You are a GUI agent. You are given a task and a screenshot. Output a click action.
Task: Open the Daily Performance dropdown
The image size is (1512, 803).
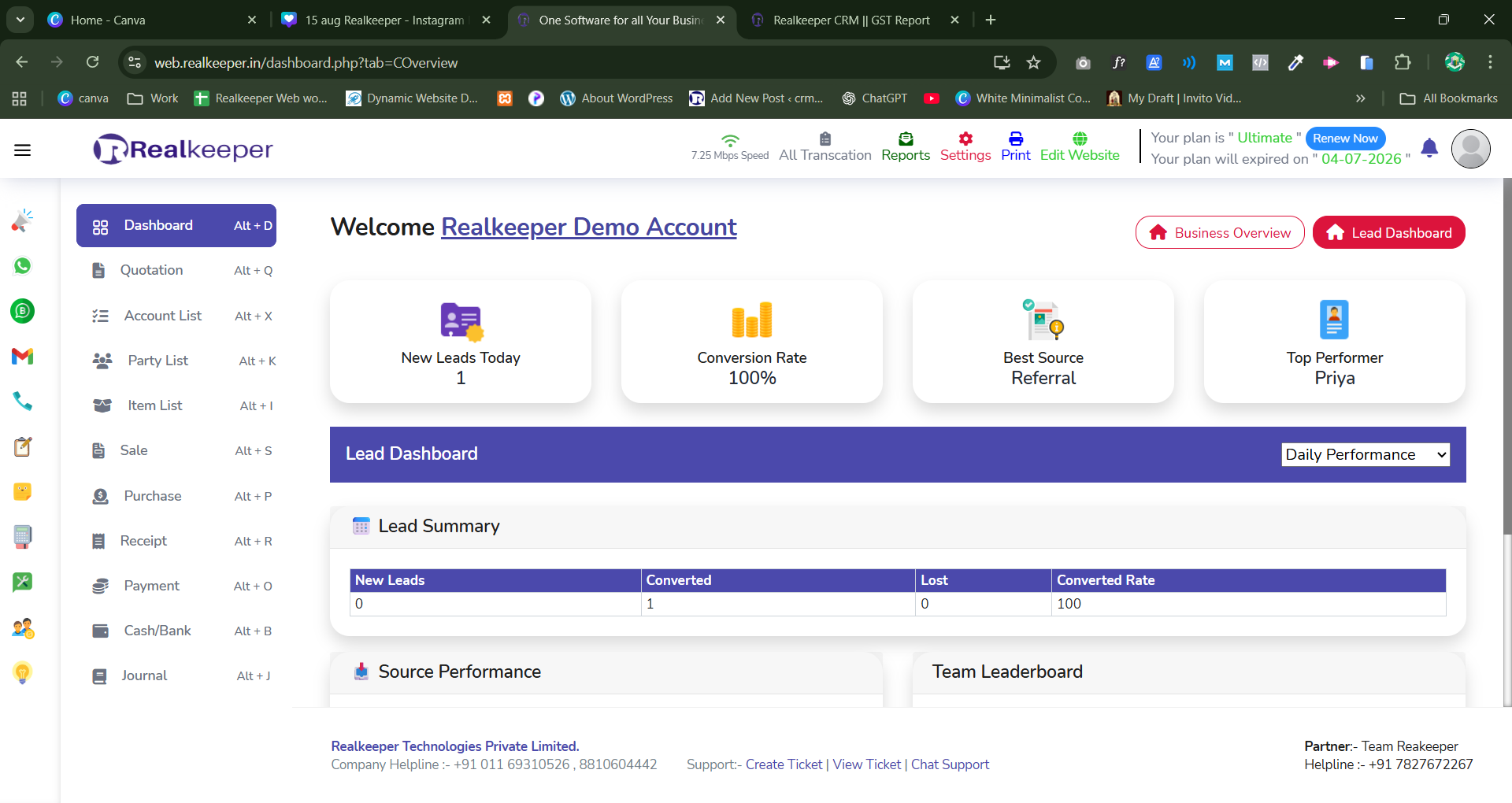click(1365, 454)
